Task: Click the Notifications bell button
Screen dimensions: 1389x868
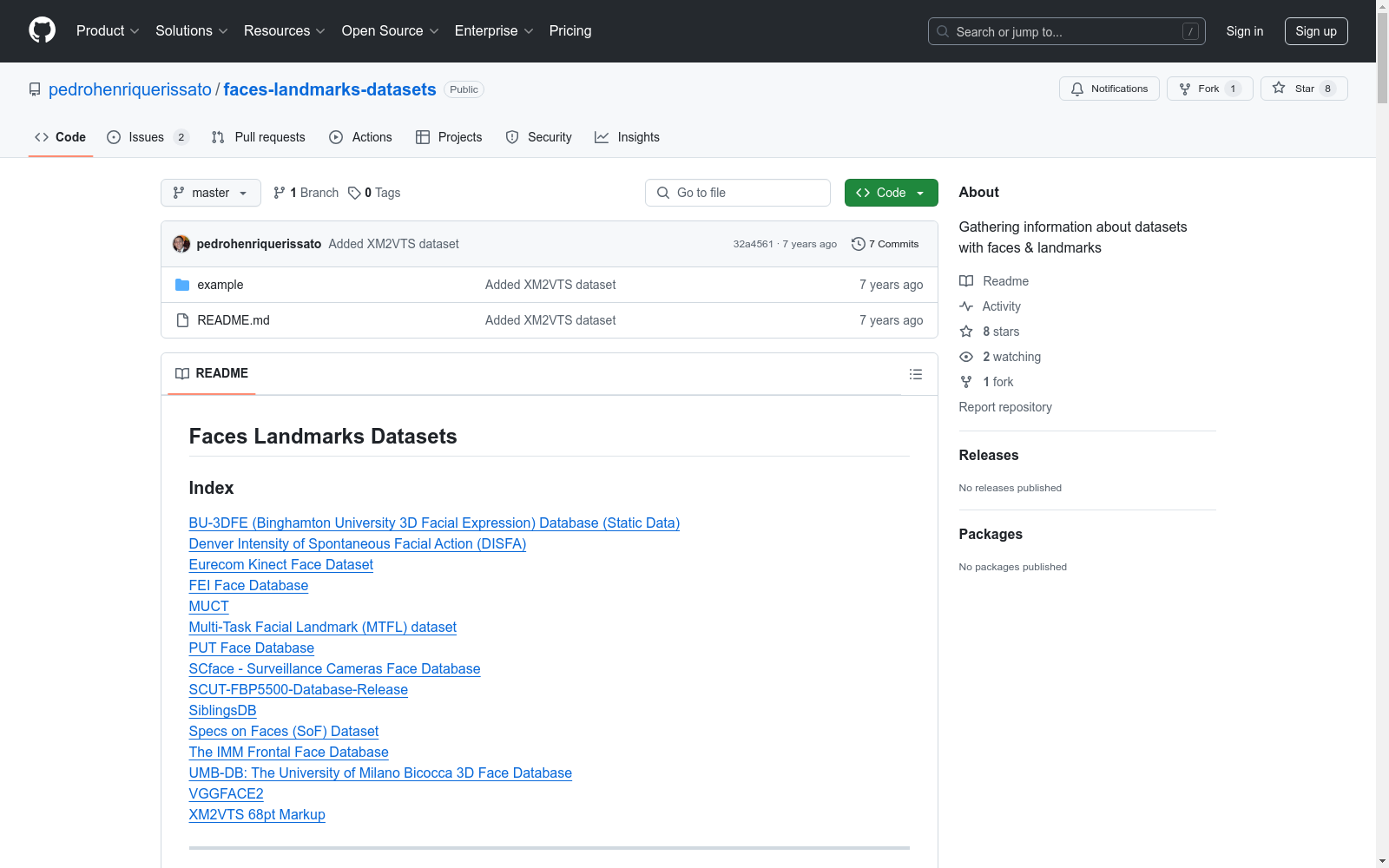Action: tap(1109, 89)
